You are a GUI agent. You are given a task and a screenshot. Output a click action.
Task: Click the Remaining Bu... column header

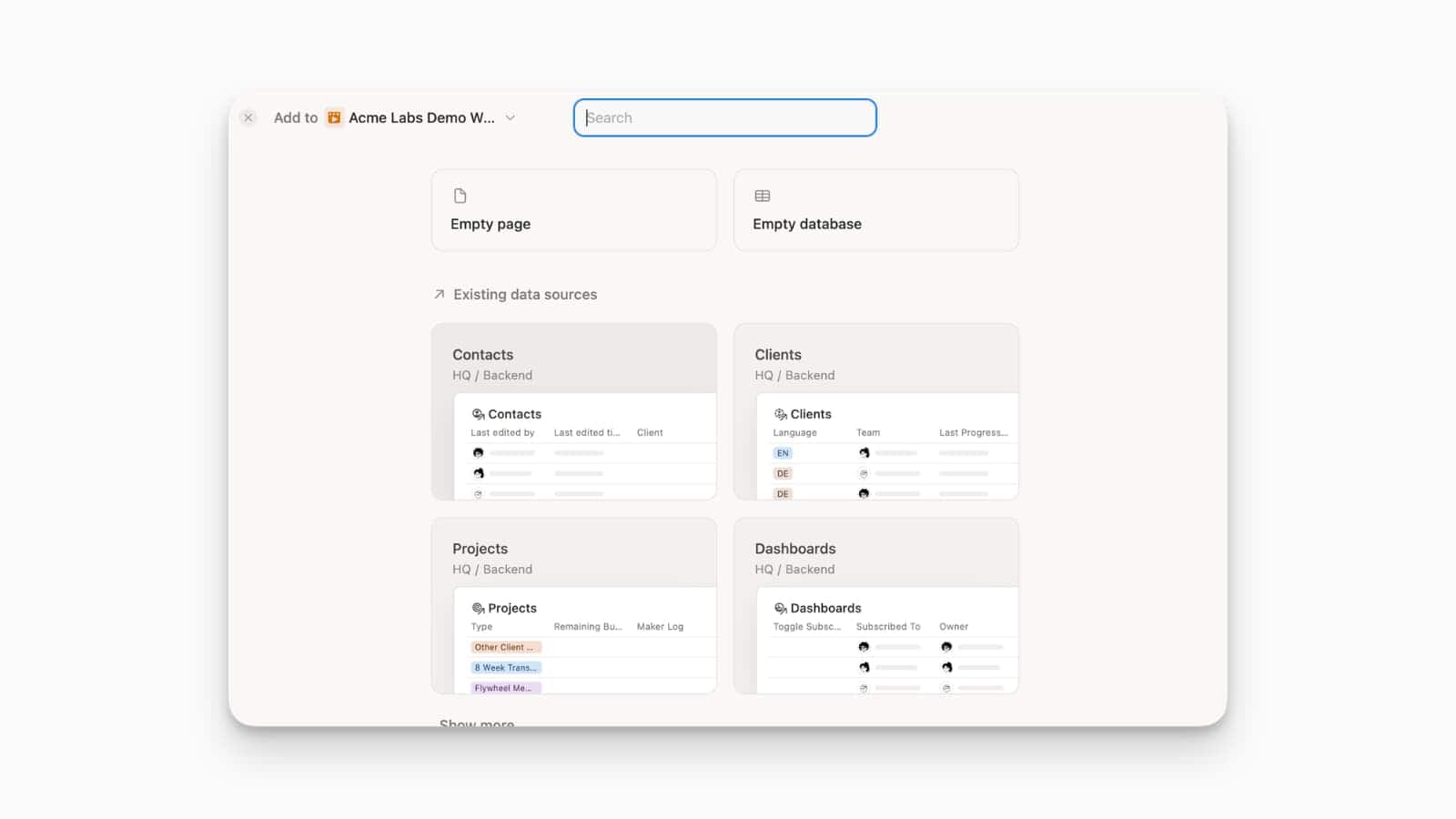[588, 626]
